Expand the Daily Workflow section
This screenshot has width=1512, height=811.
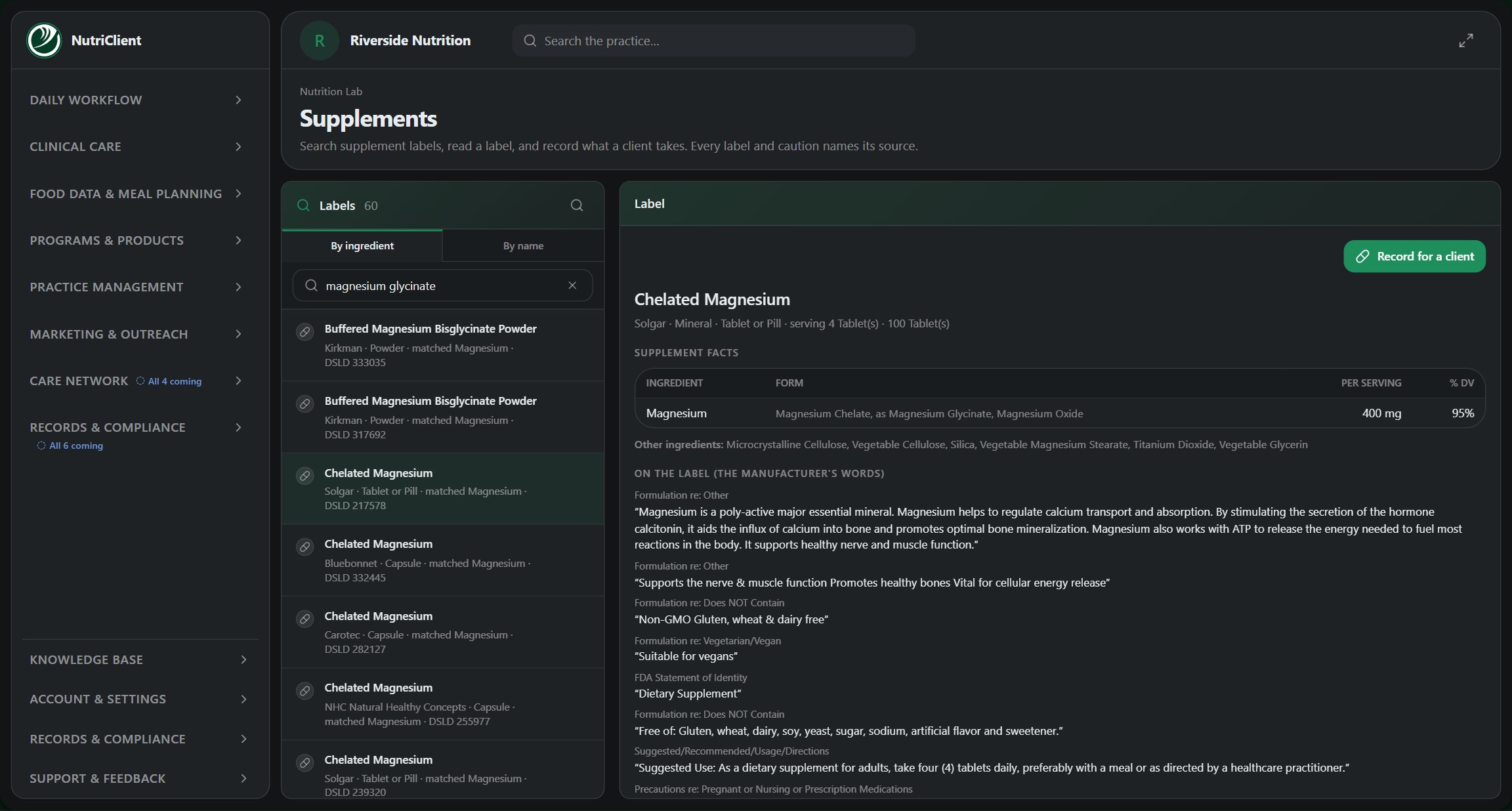tap(136, 100)
